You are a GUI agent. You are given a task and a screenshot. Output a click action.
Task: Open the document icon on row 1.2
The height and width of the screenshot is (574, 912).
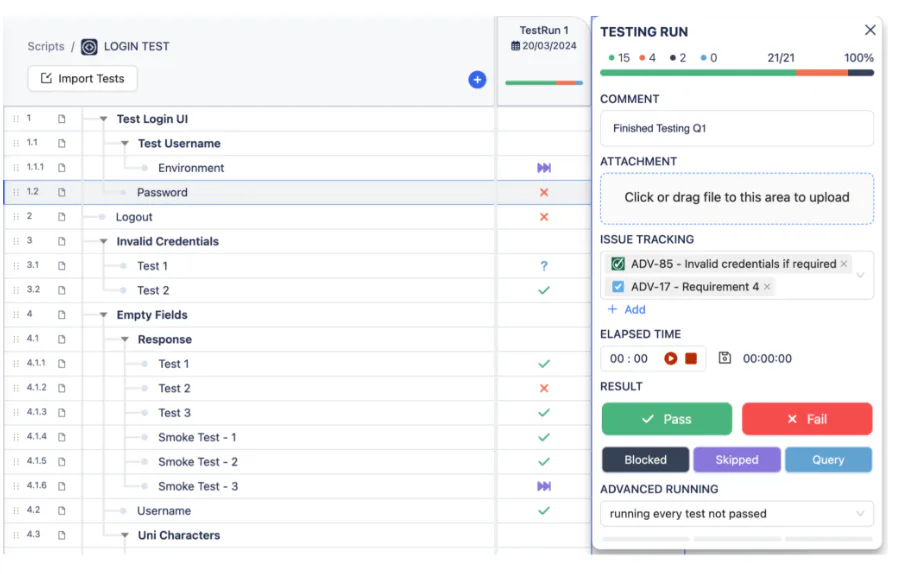(62, 192)
